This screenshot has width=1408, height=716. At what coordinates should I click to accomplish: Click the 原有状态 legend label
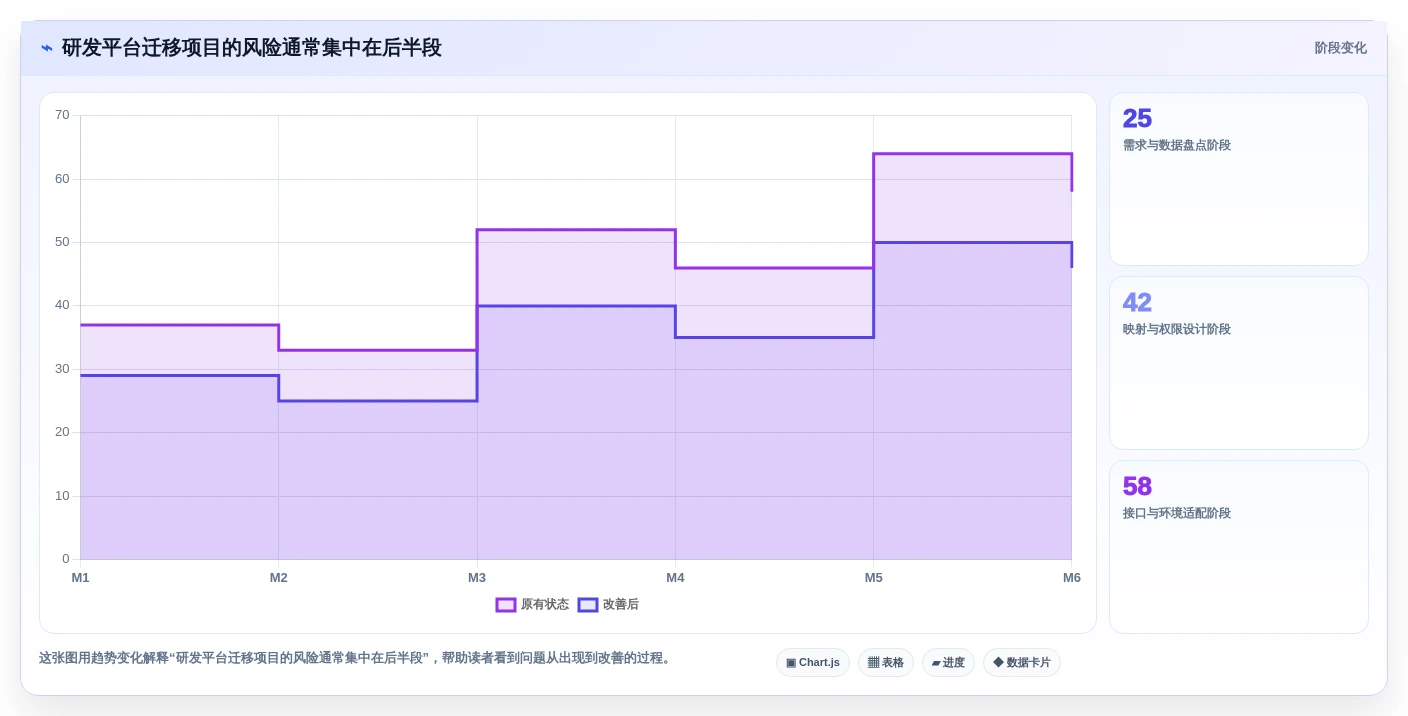click(x=545, y=605)
